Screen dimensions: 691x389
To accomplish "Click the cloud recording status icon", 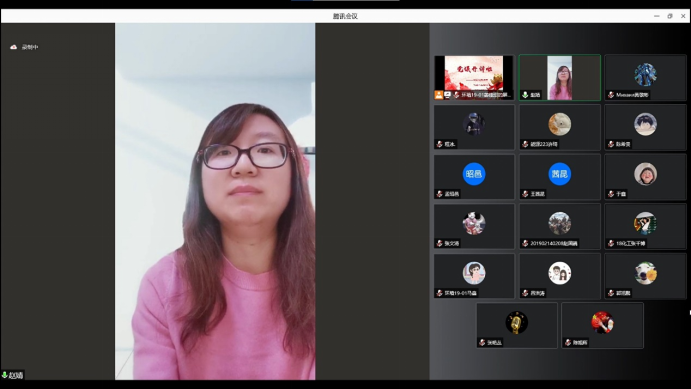I will coord(14,47).
